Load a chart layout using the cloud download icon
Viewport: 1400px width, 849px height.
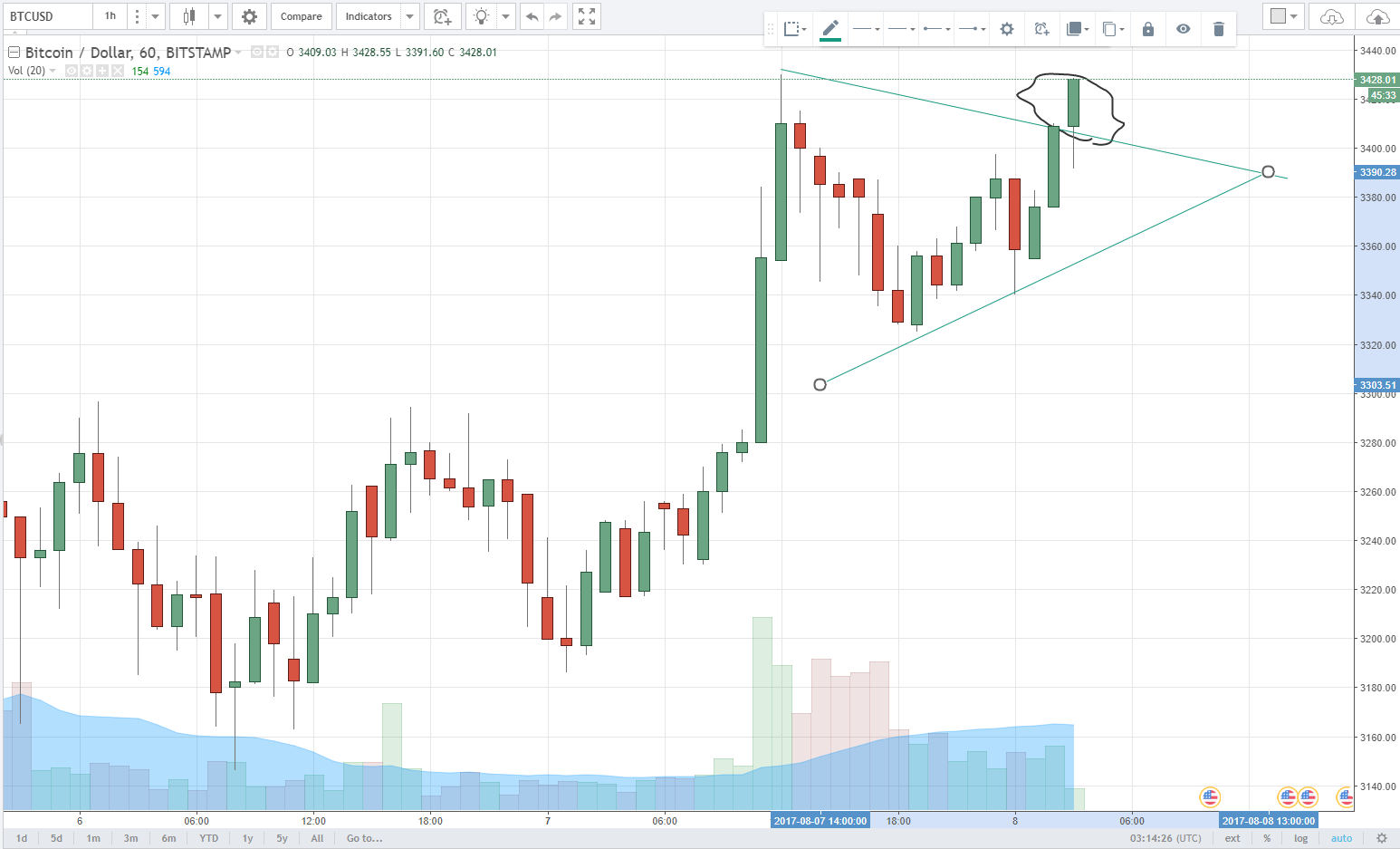coord(1331,16)
